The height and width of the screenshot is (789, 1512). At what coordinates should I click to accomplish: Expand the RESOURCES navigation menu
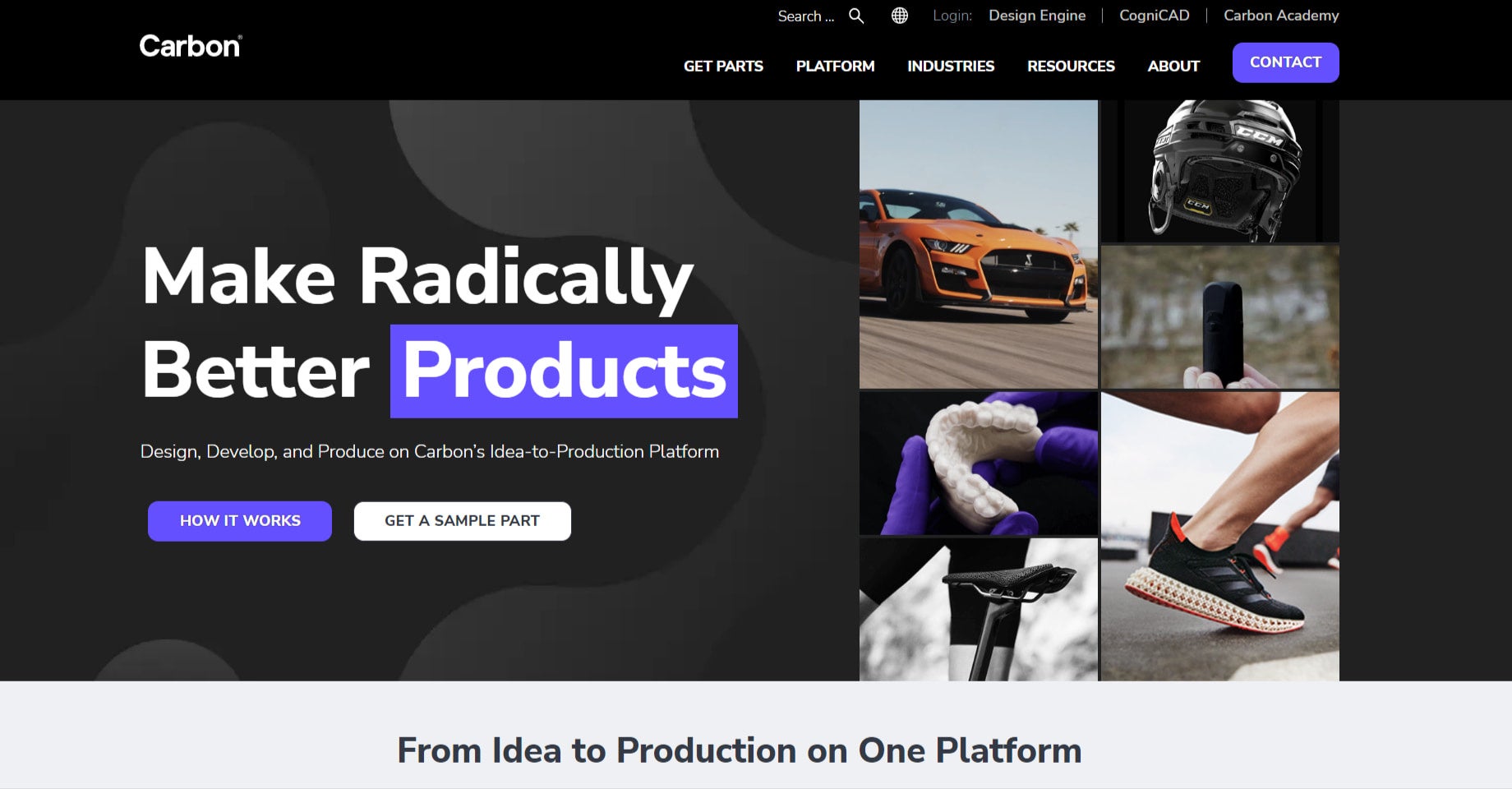[1071, 66]
